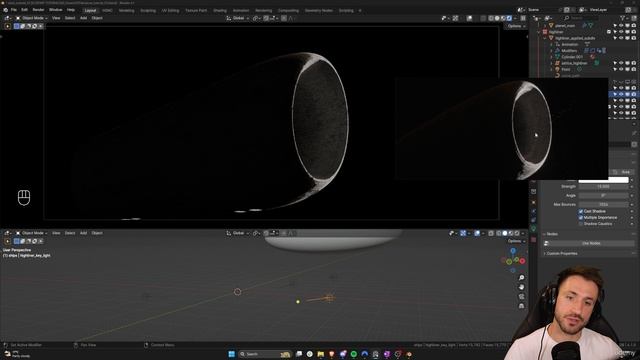Click the red X axis on navigation gizmo
Image resolution: width=640 pixels, height=360 pixels.
[522, 261]
